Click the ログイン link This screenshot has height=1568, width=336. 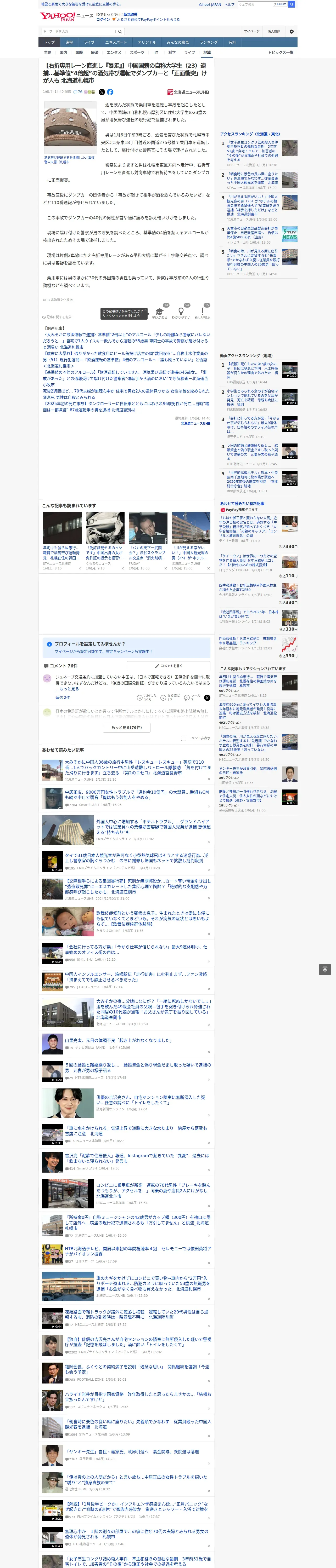[x=103, y=20]
